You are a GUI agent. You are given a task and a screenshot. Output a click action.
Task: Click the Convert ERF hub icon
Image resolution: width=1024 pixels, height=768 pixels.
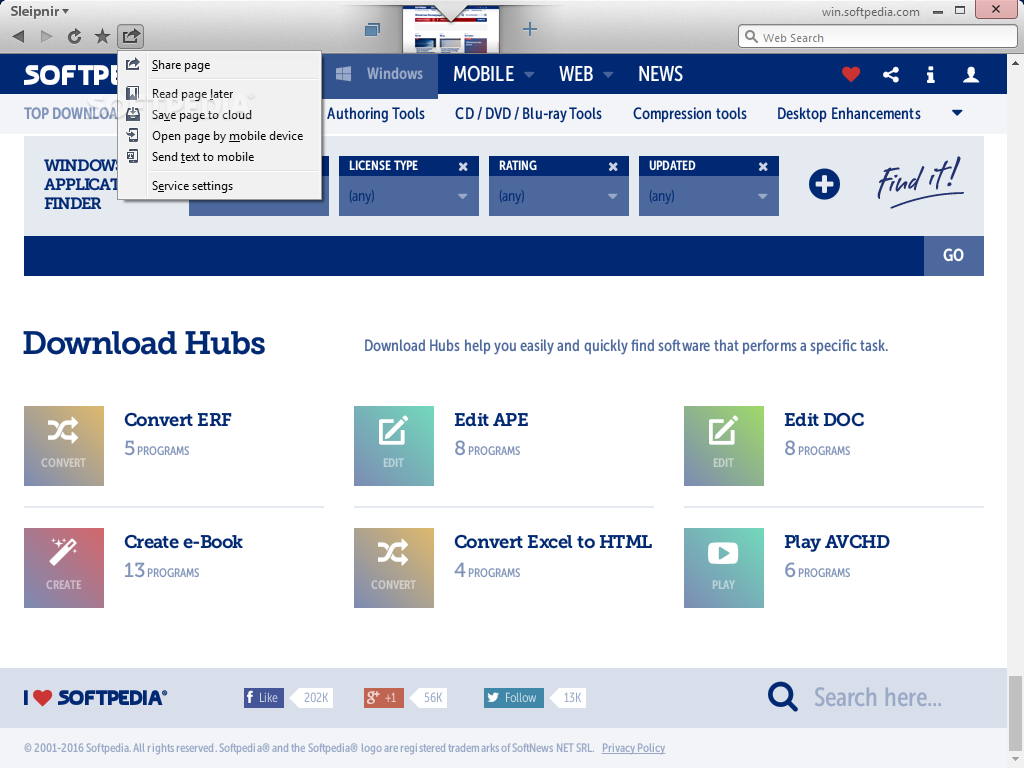[64, 446]
